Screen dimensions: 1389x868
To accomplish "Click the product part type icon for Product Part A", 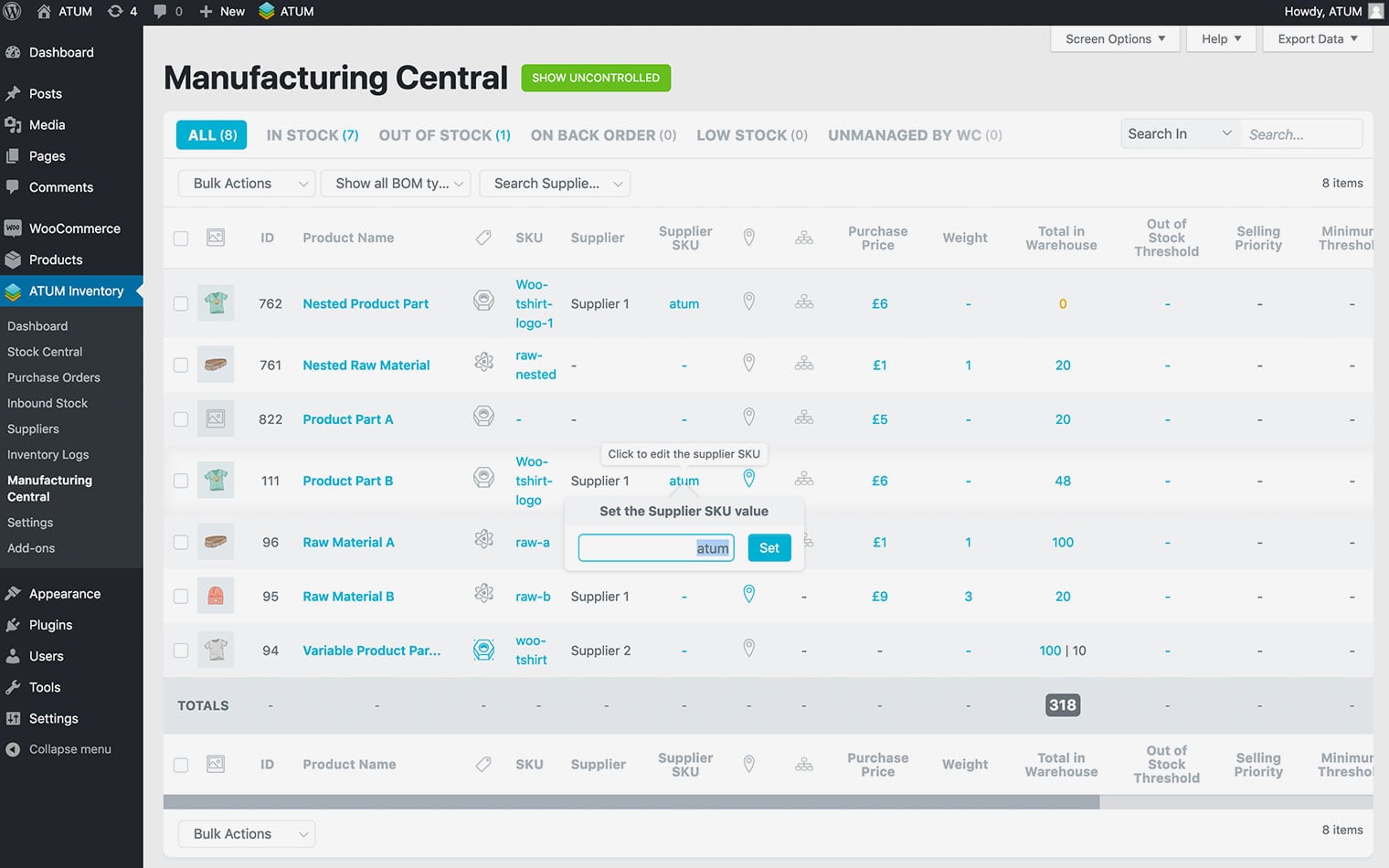I will 483,417.
